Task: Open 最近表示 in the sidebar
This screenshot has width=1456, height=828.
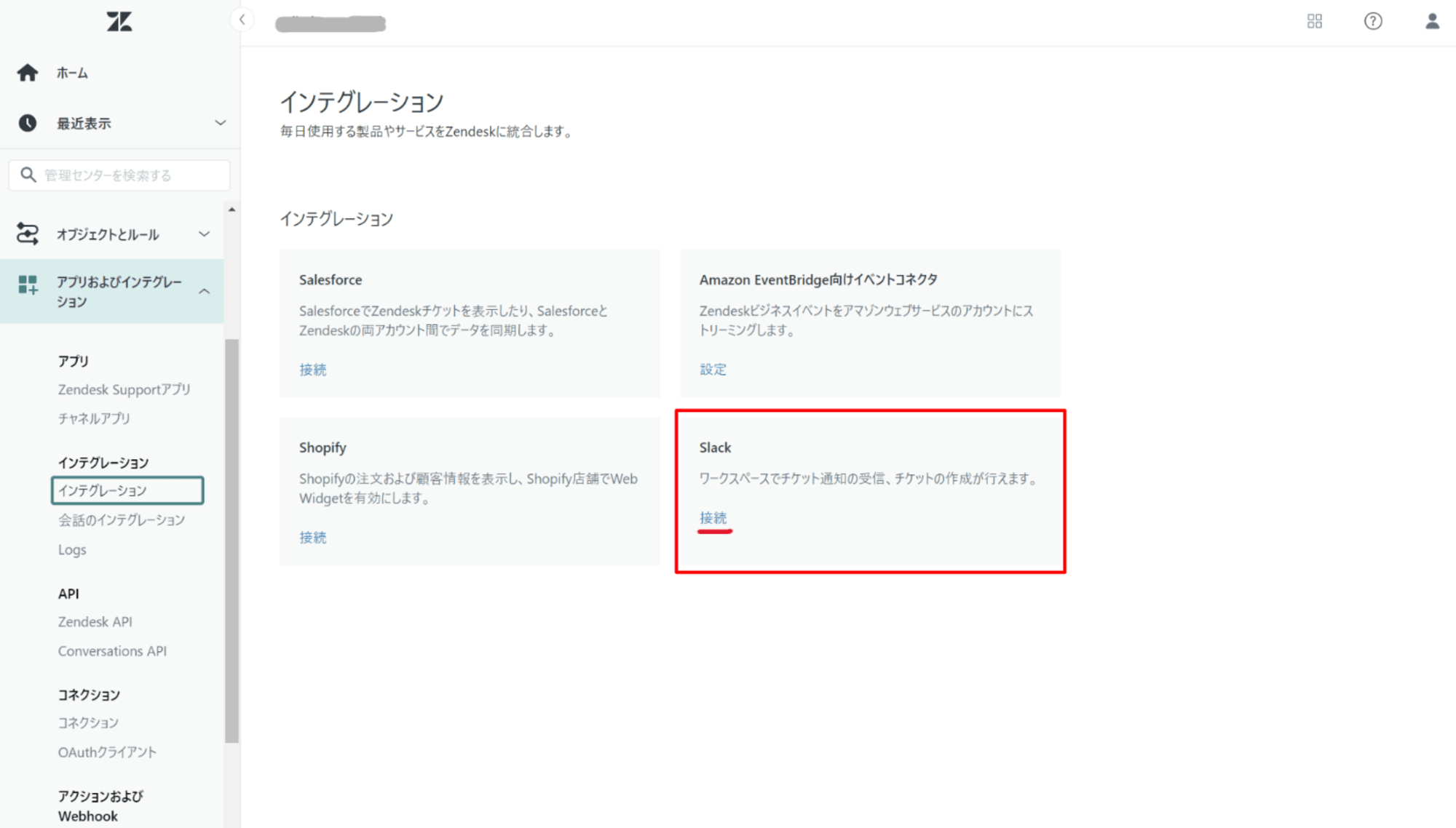Action: 84,124
